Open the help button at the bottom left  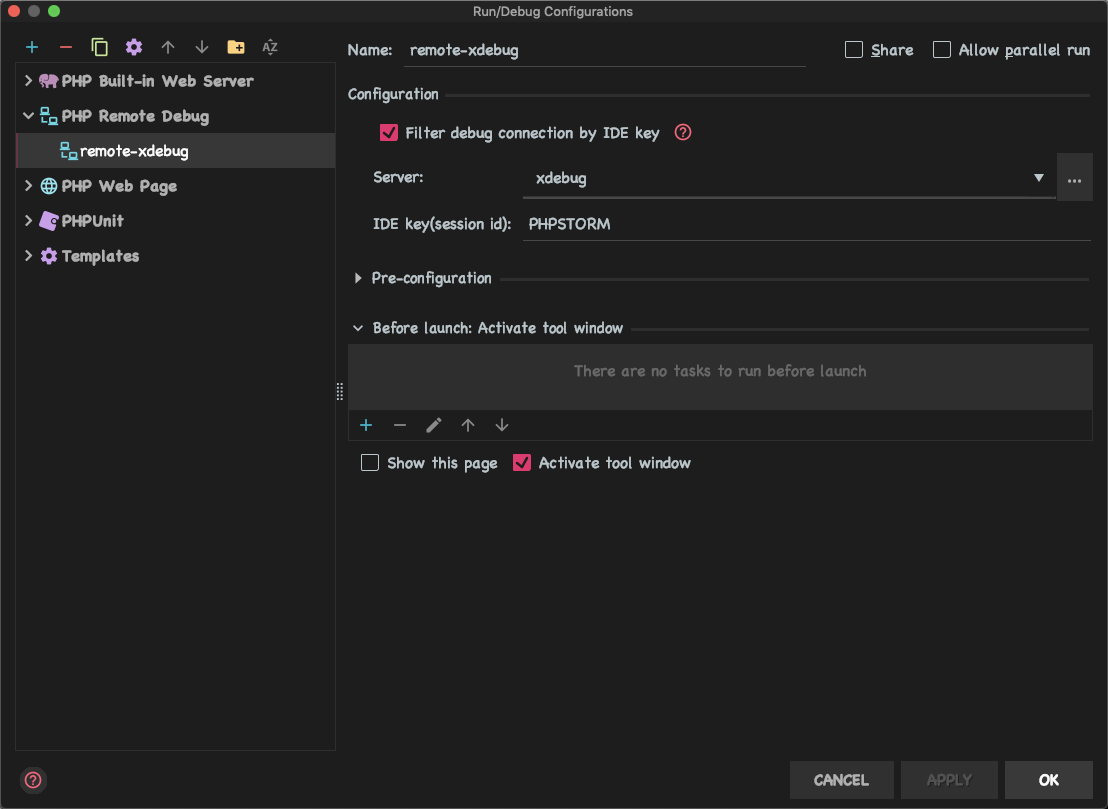32,780
